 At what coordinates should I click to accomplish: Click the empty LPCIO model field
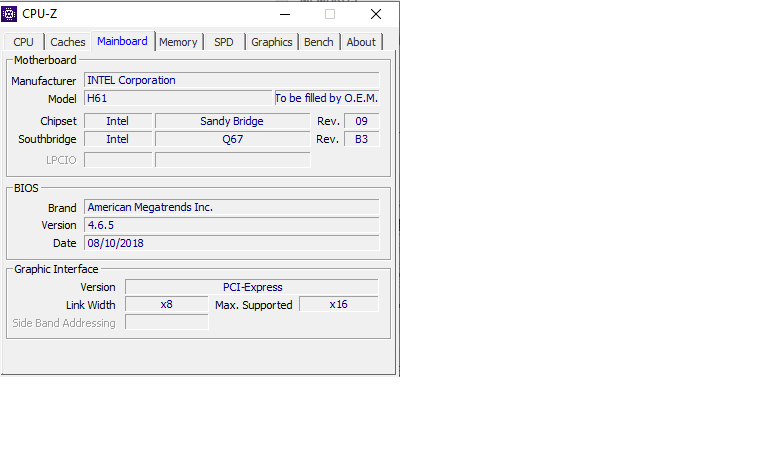tap(232, 160)
